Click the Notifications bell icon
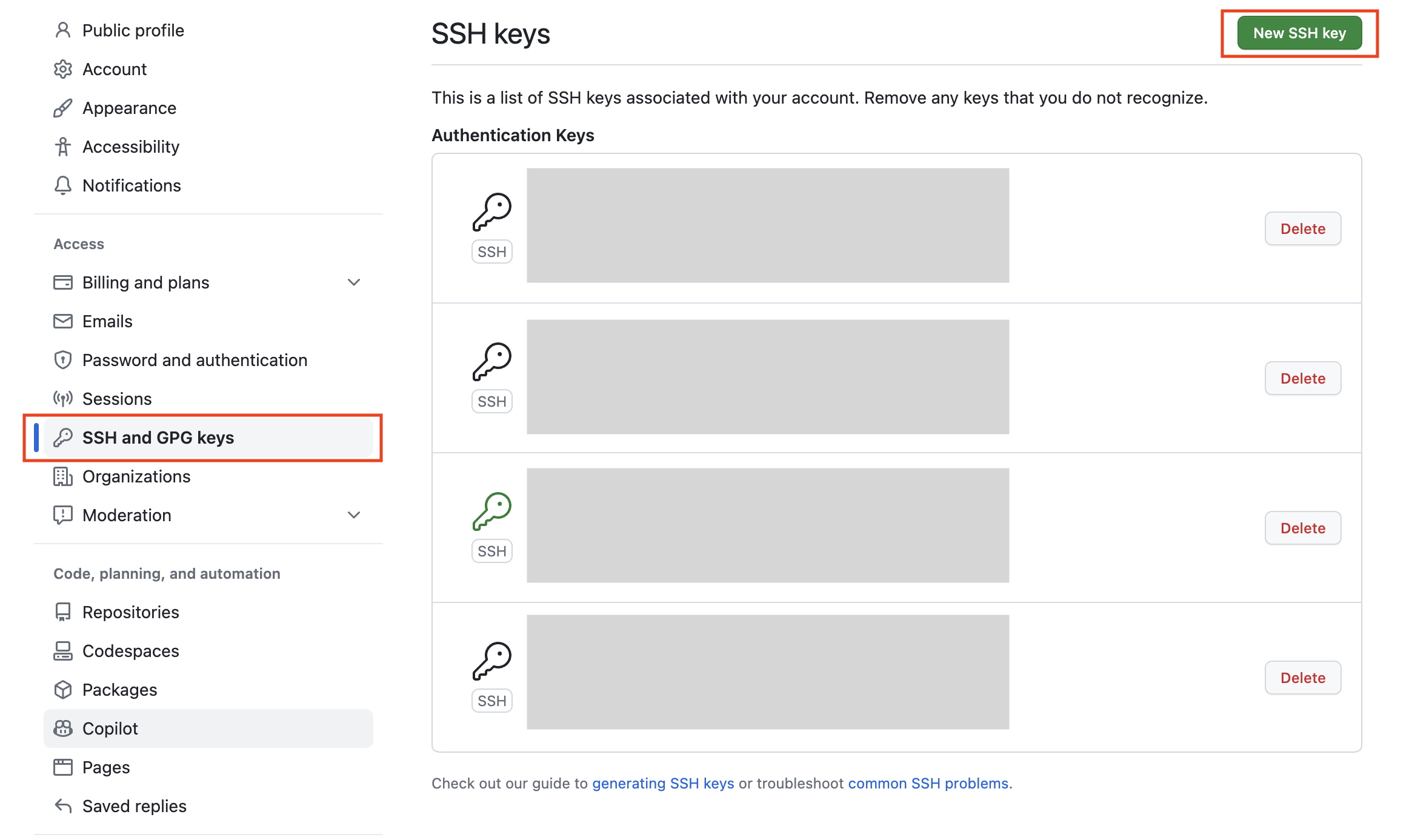1412x840 pixels. 63,185
